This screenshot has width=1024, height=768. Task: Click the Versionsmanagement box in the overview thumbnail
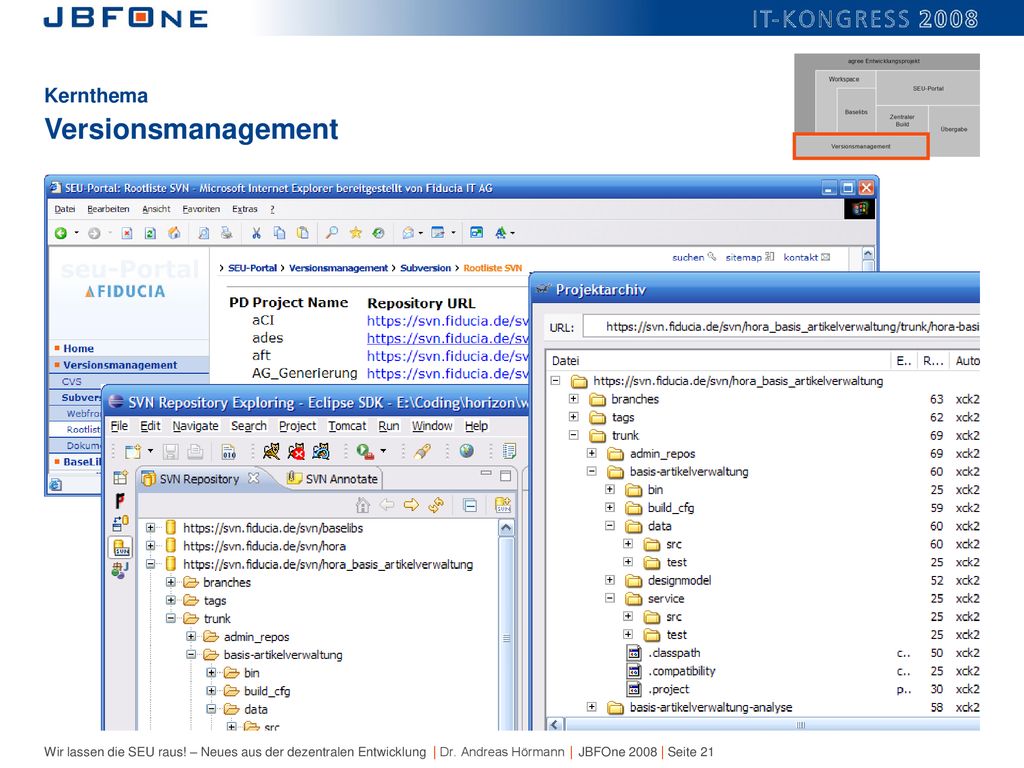[861, 146]
